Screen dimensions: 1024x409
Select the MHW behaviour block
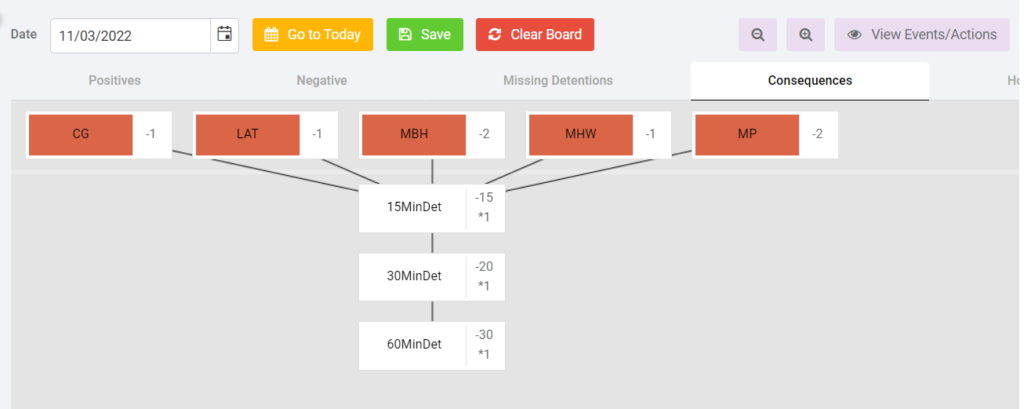point(581,135)
